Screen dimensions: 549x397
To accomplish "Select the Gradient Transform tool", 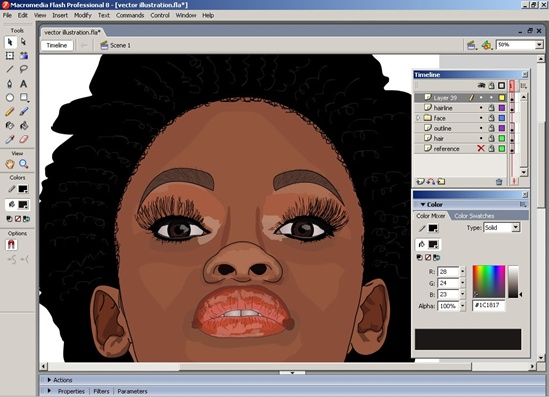I will point(23,56).
